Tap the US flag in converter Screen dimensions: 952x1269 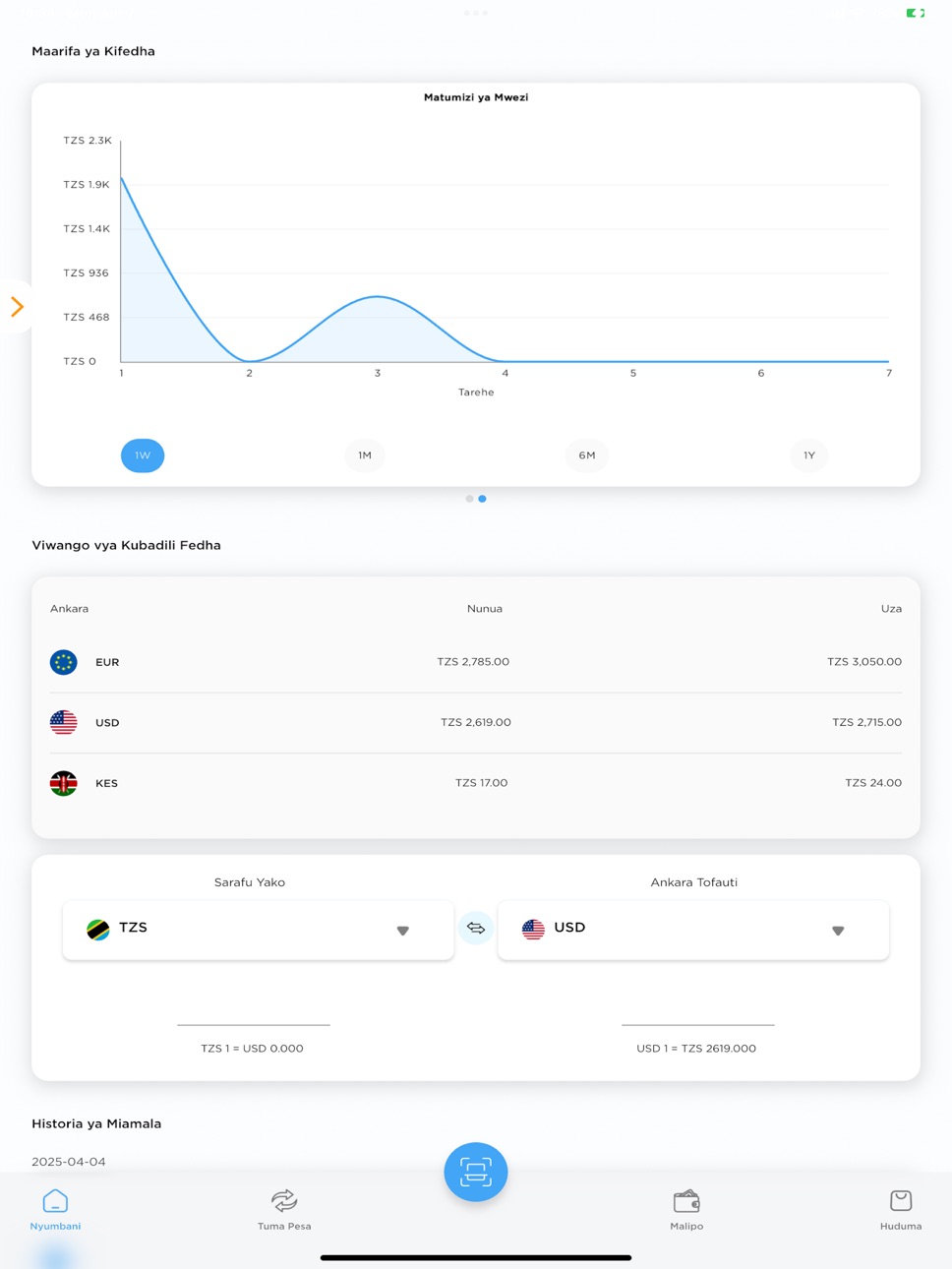pos(533,930)
